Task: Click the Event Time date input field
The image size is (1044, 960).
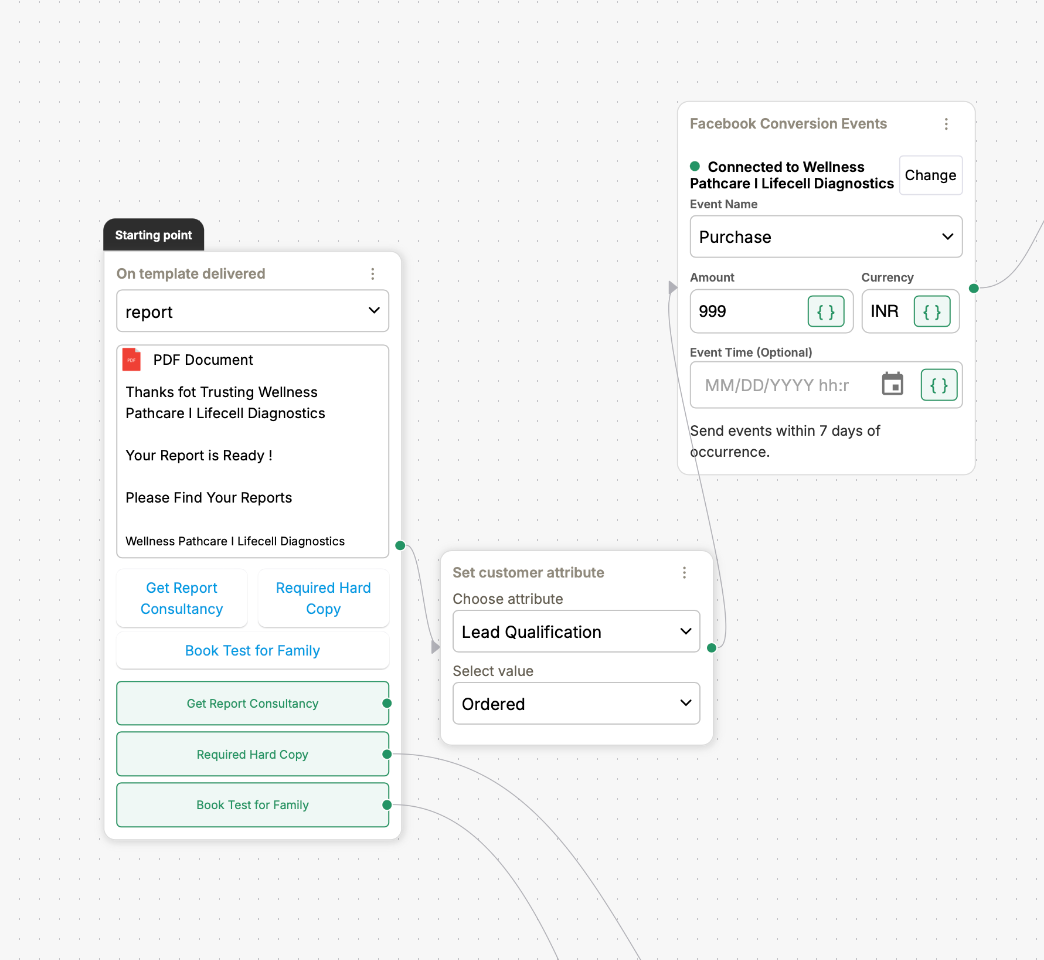Action: coord(778,385)
